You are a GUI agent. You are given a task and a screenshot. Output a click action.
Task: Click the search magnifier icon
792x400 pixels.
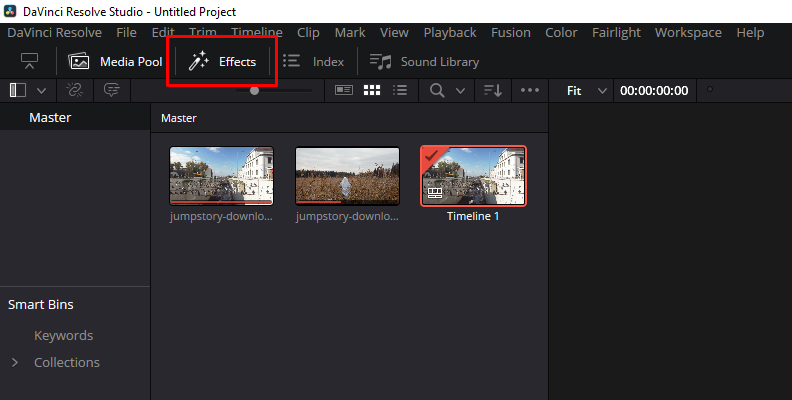tap(437, 91)
